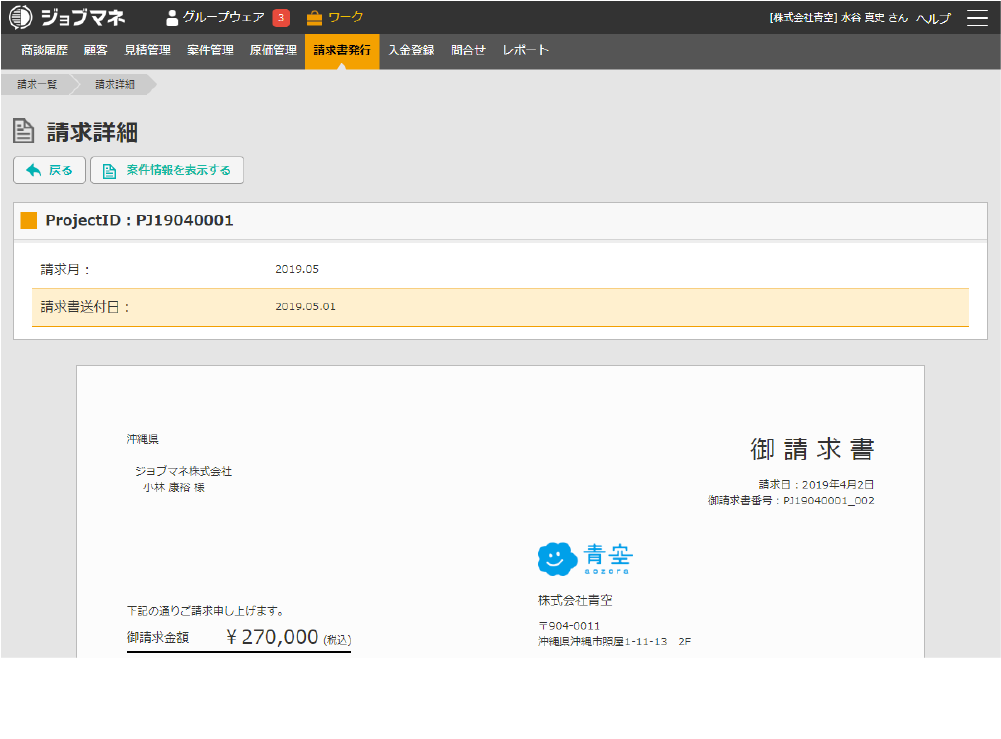The image size is (1001, 739).
Task: Open the レポート menu
Action: click(x=525, y=50)
